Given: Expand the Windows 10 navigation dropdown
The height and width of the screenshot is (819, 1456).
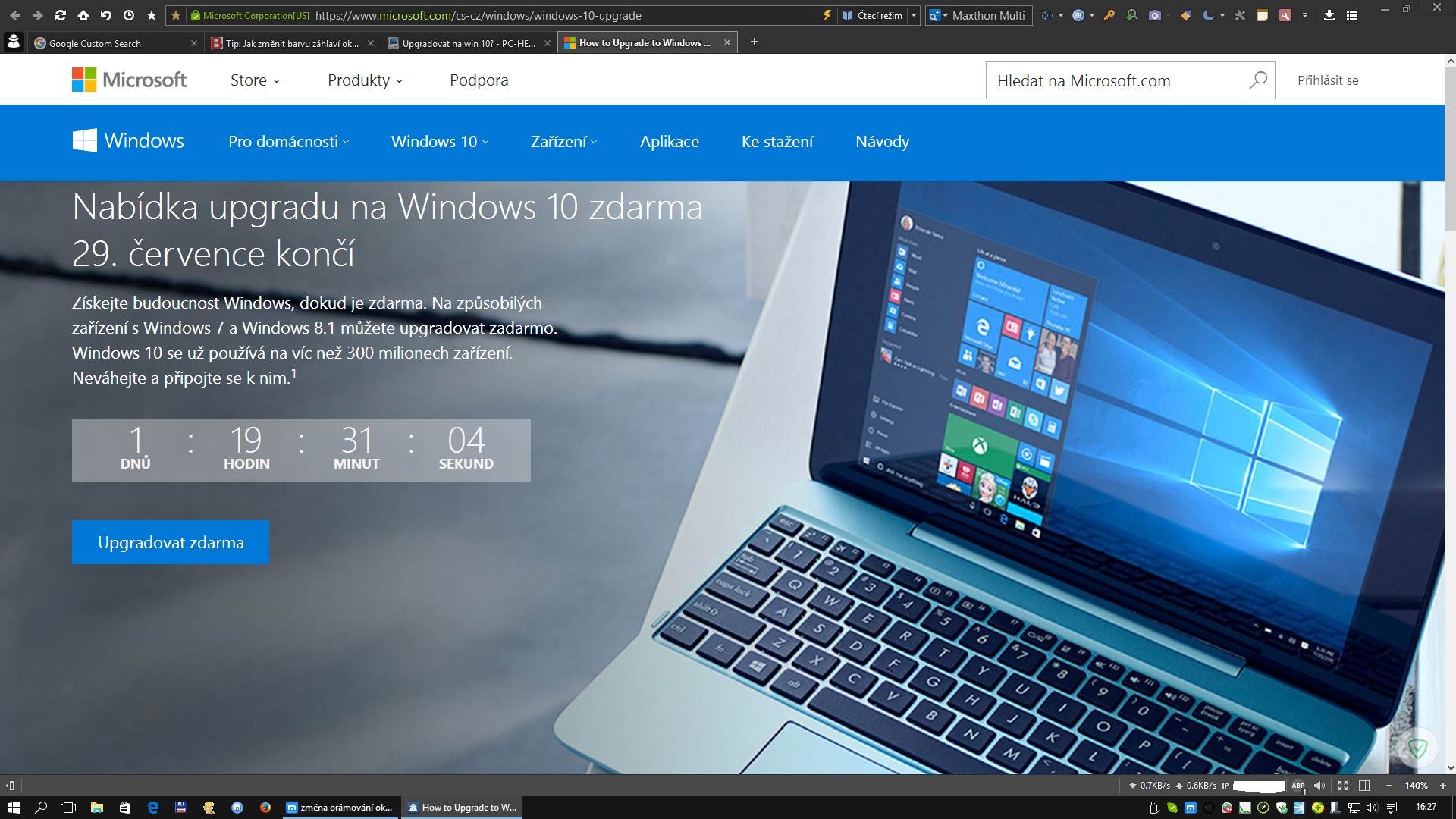Looking at the screenshot, I should (440, 142).
